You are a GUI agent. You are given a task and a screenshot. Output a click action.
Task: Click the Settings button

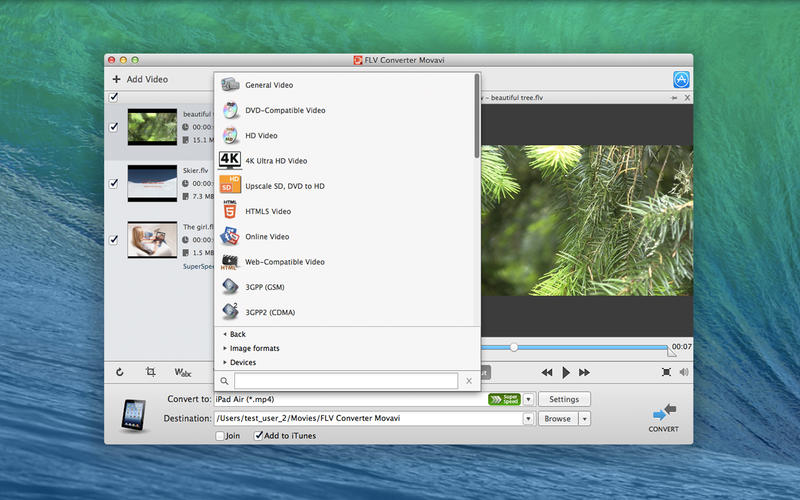[565, 399]
